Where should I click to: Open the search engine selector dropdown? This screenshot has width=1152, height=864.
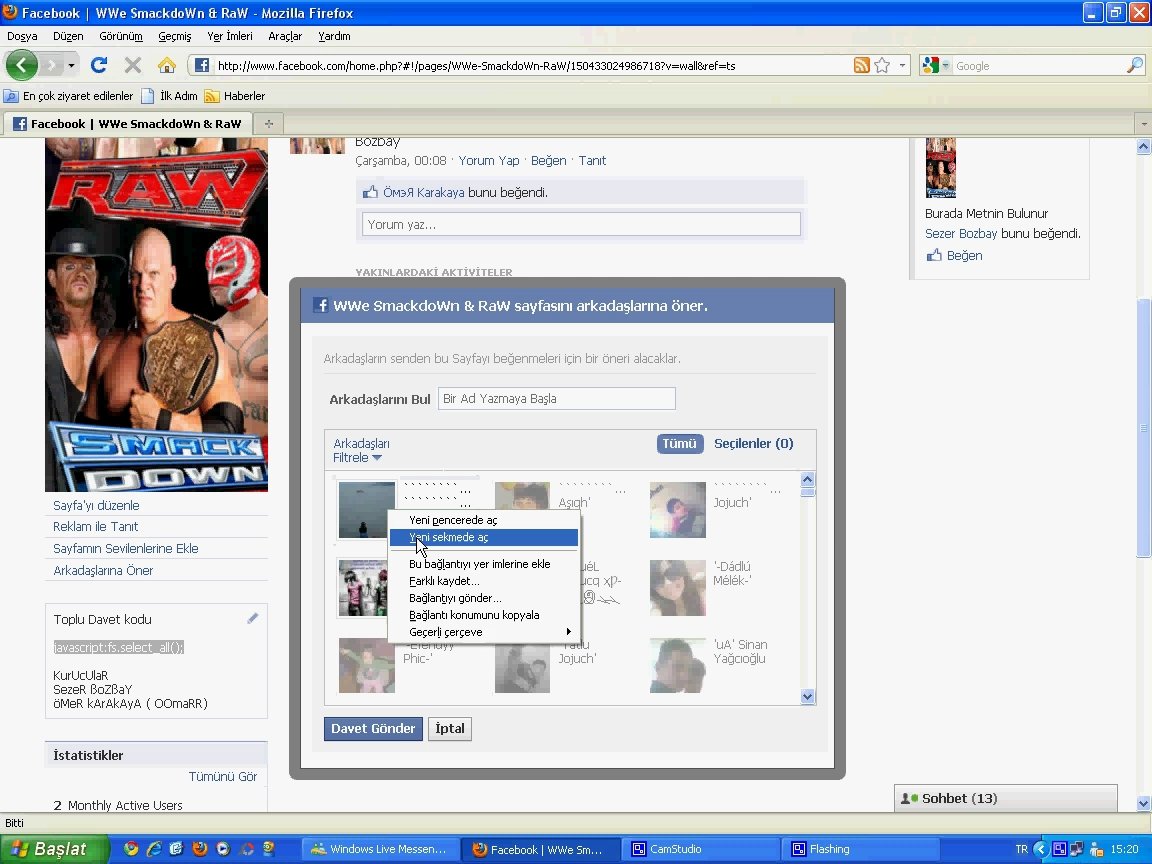tap(946, 65)
